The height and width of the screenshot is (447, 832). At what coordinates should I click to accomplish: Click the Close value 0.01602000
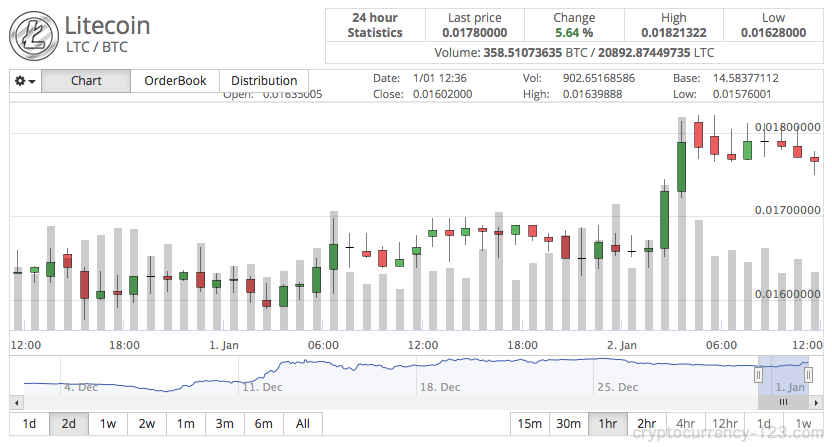(442, 94)
